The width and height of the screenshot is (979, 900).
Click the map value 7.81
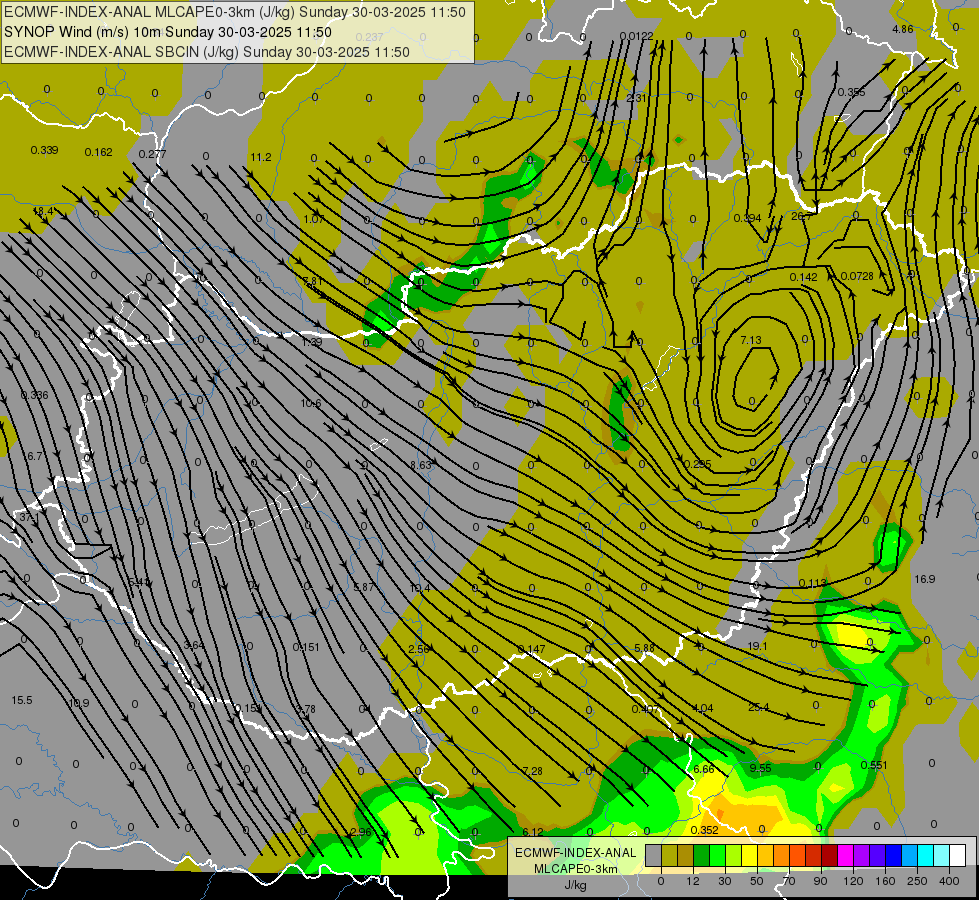tap(313, 280)
